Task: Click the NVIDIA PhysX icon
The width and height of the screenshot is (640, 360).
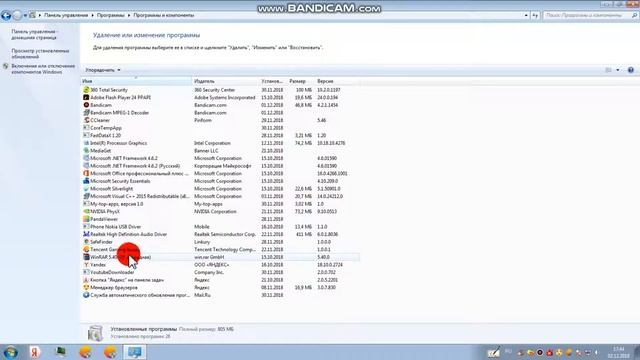Action: [x=86, y=211]
